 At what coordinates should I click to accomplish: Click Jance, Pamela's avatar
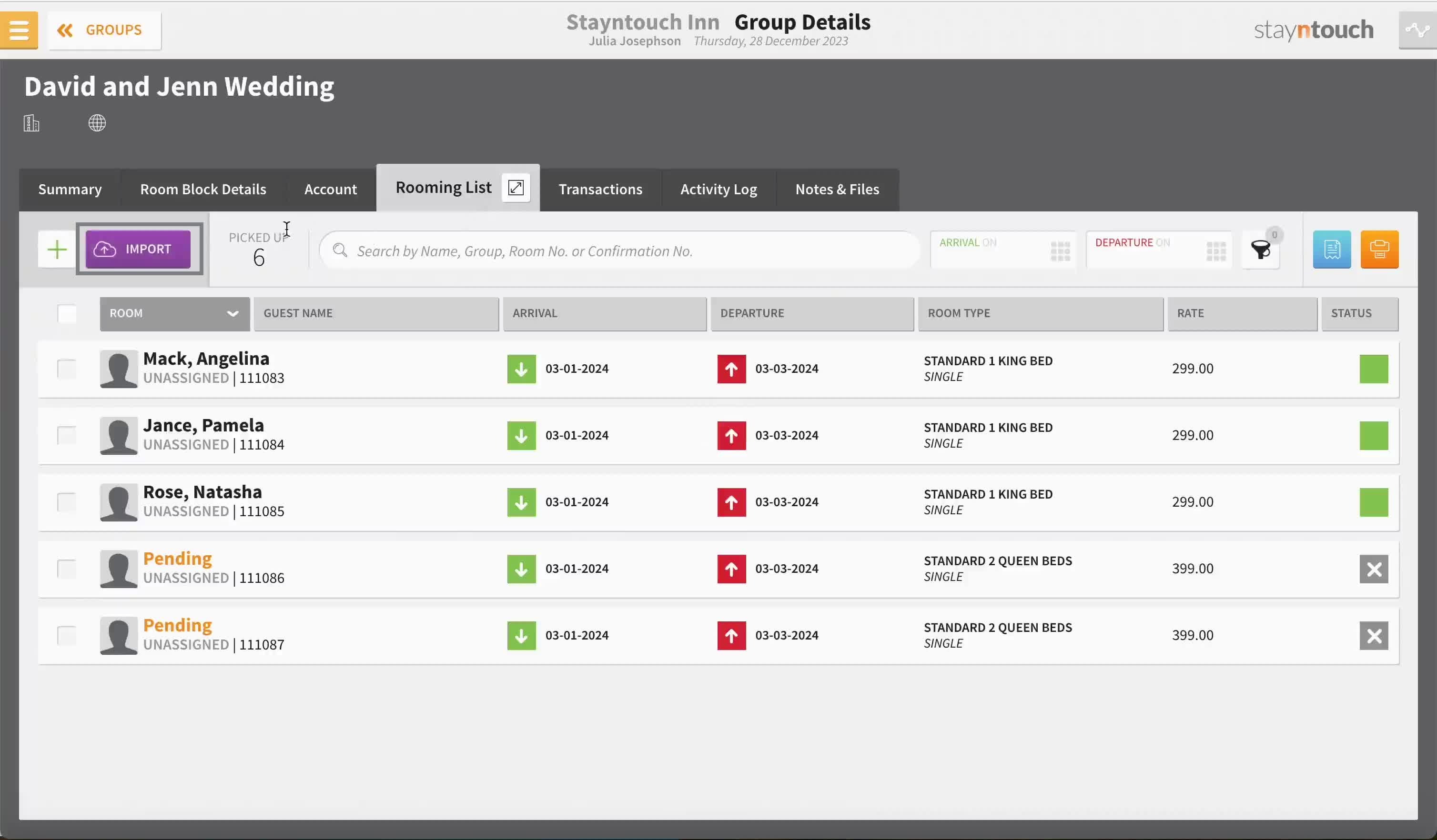tap(119, 435)
